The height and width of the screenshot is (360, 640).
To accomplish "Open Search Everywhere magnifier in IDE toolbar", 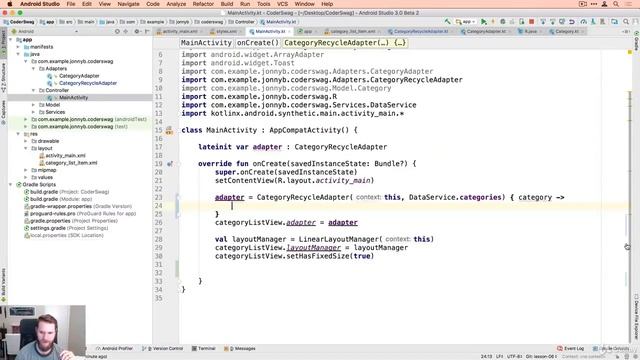I will (626, 22).
